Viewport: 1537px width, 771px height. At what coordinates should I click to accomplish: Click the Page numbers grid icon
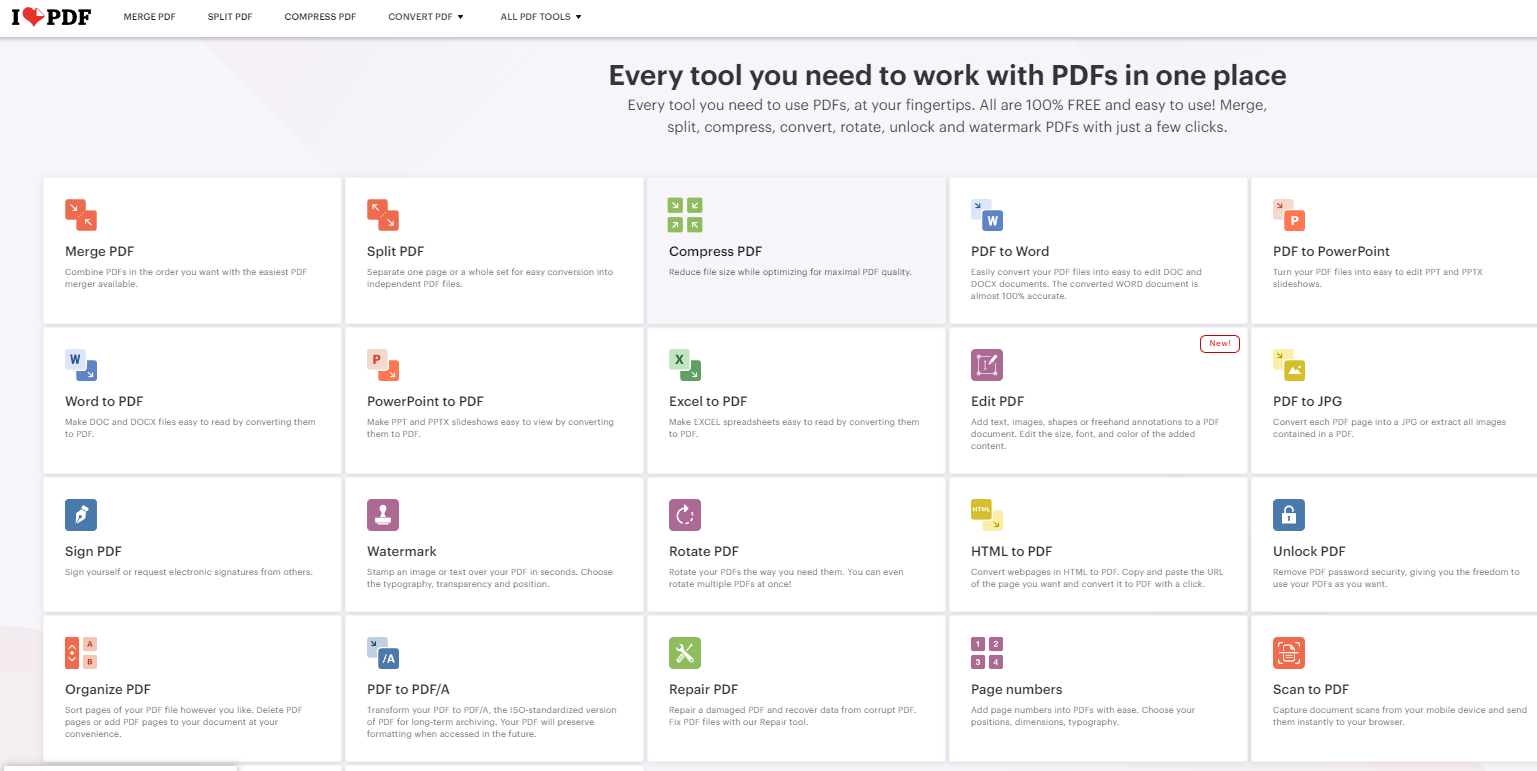point(987,653)
